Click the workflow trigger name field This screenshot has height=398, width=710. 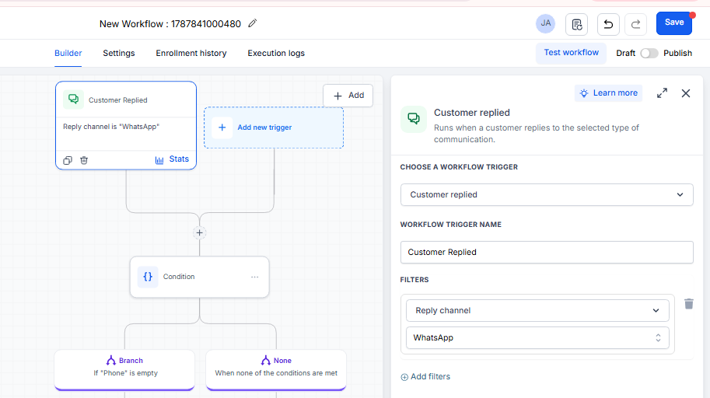547,252
